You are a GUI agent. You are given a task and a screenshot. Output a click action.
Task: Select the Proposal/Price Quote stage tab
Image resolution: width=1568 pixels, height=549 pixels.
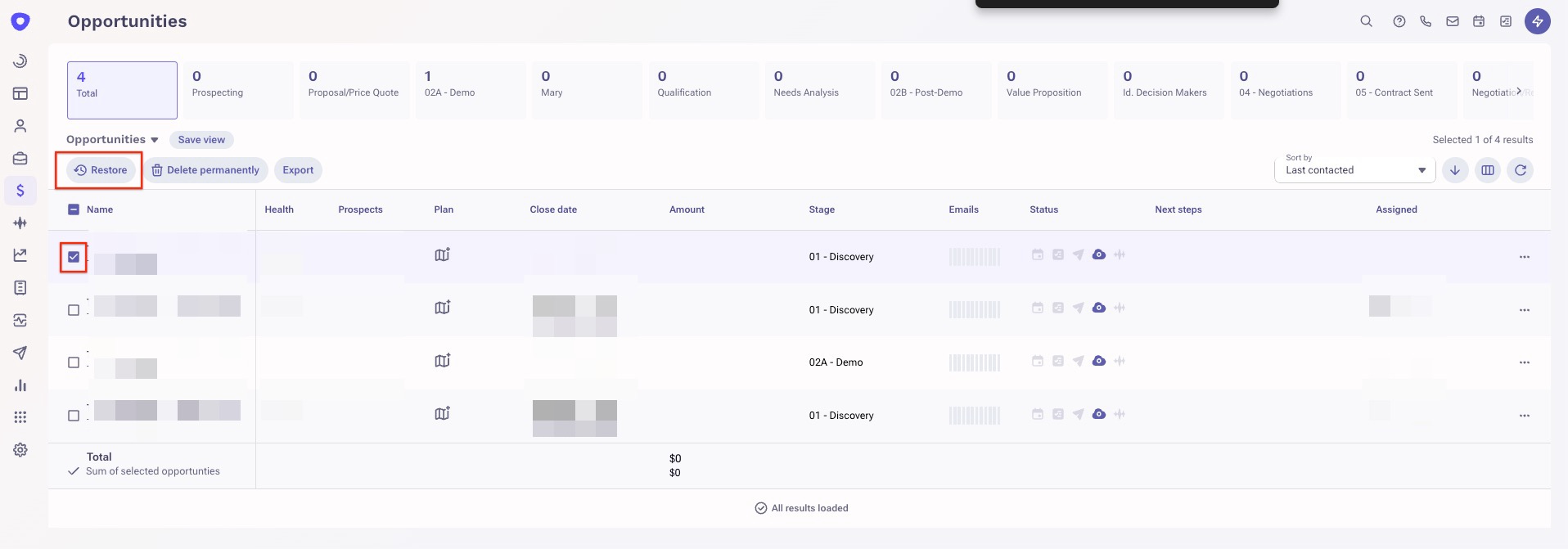tap(354, 90)
